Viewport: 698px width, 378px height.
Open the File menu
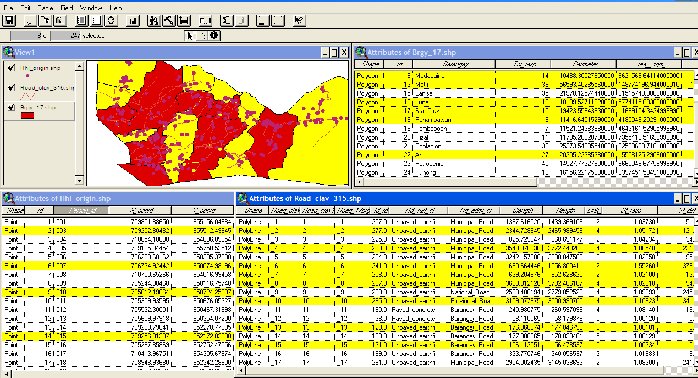(x=9, y=8)
